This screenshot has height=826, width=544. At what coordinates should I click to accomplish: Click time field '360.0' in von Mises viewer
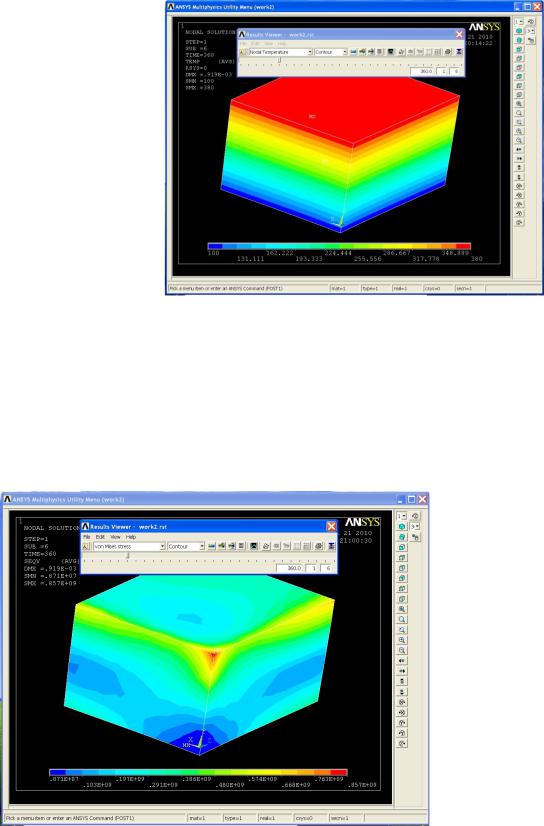[290, 568]
